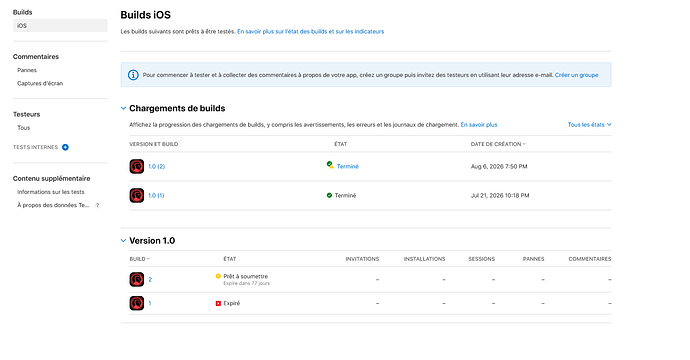The width and height of the screenshot is (690, 360).
Task: Open Captures d'écran in the sidebar
Action: click(x=40, y=83)
